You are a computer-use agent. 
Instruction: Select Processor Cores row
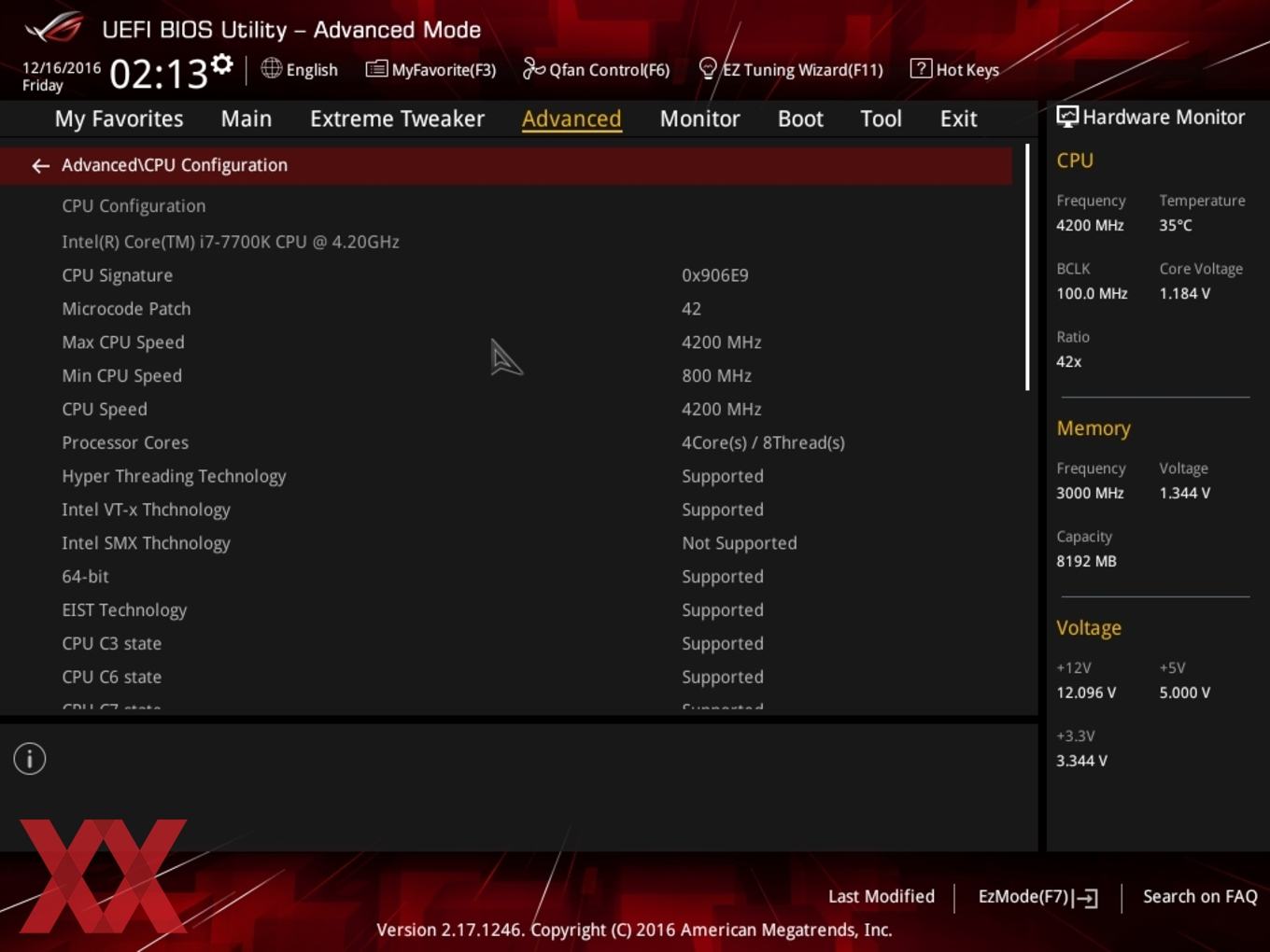505,442
